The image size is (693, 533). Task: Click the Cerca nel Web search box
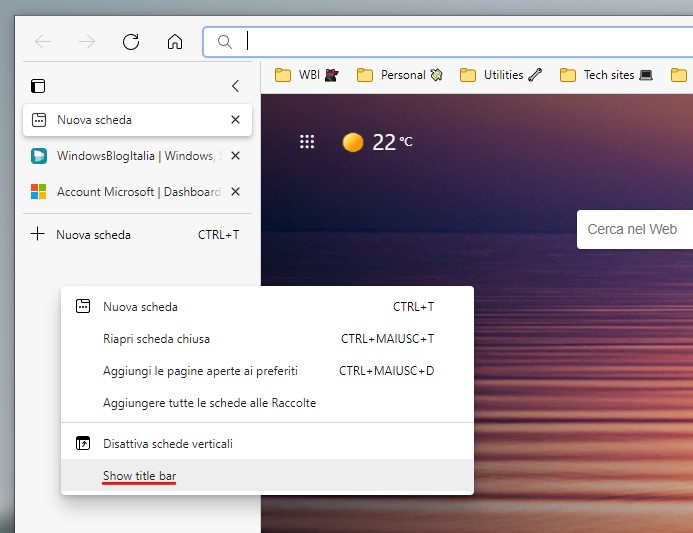tap(635, 229)
